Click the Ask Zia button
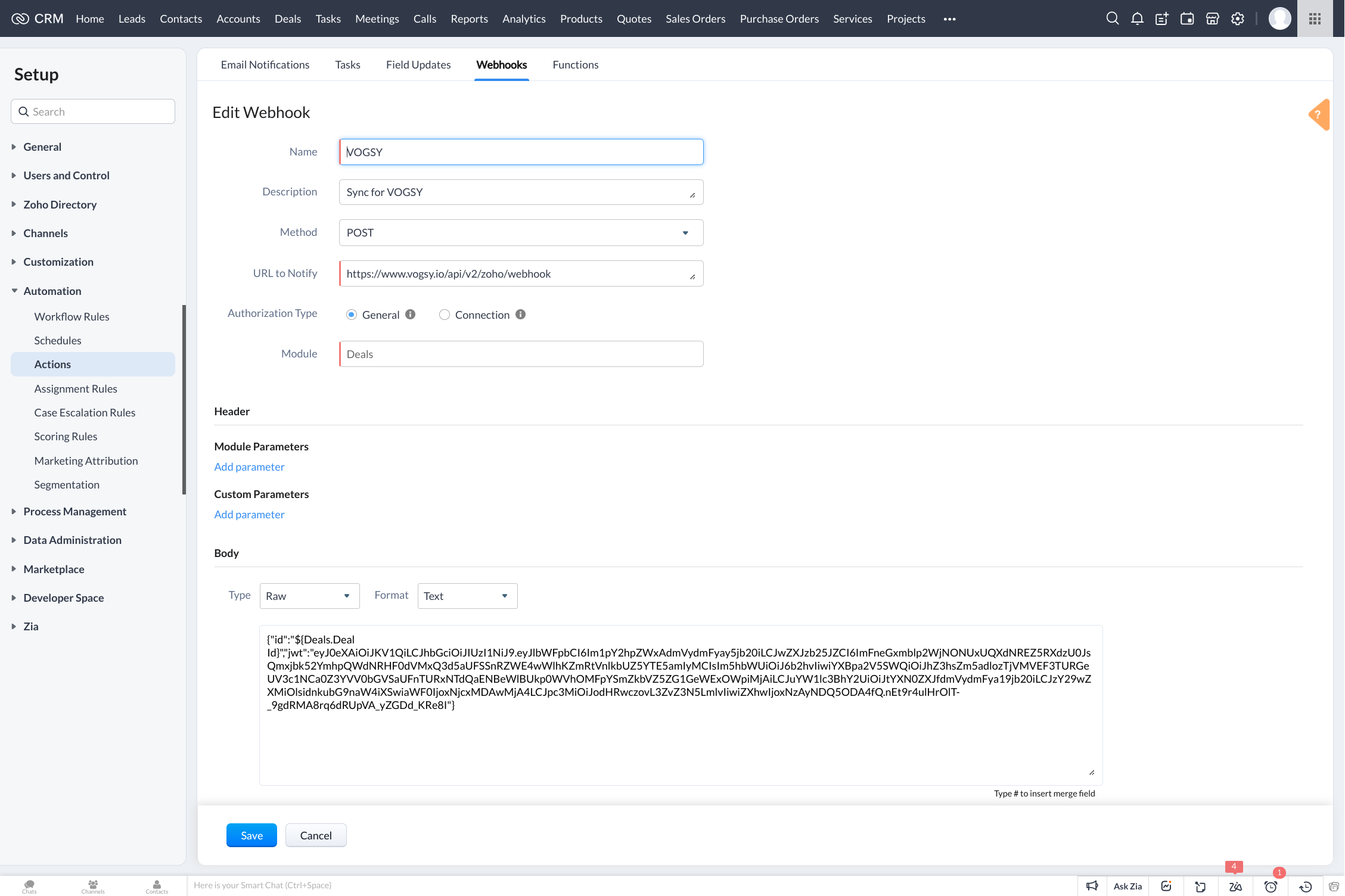 pos(1127,886)
